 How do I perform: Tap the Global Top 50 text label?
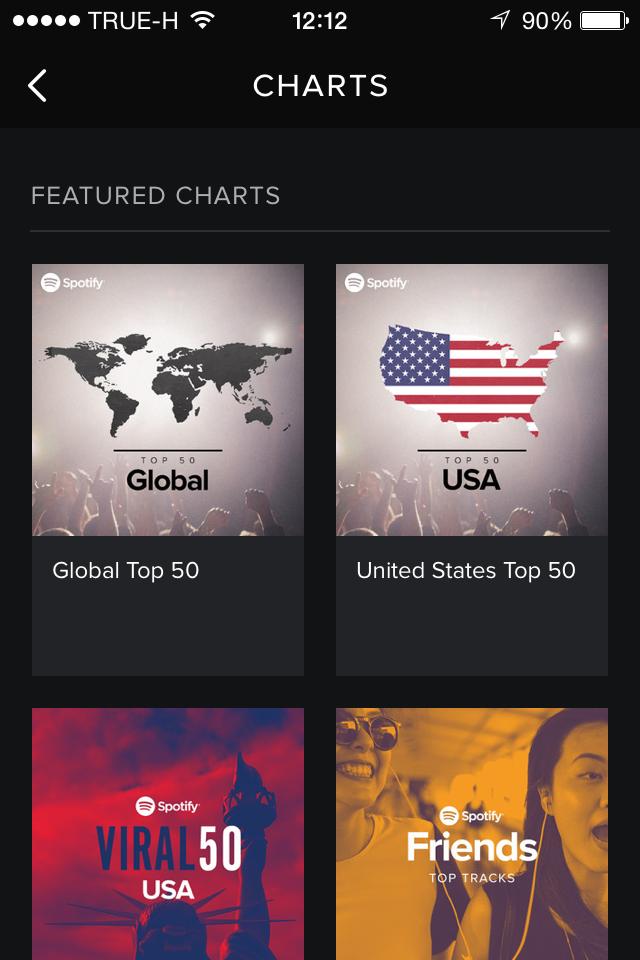[125, 570]
